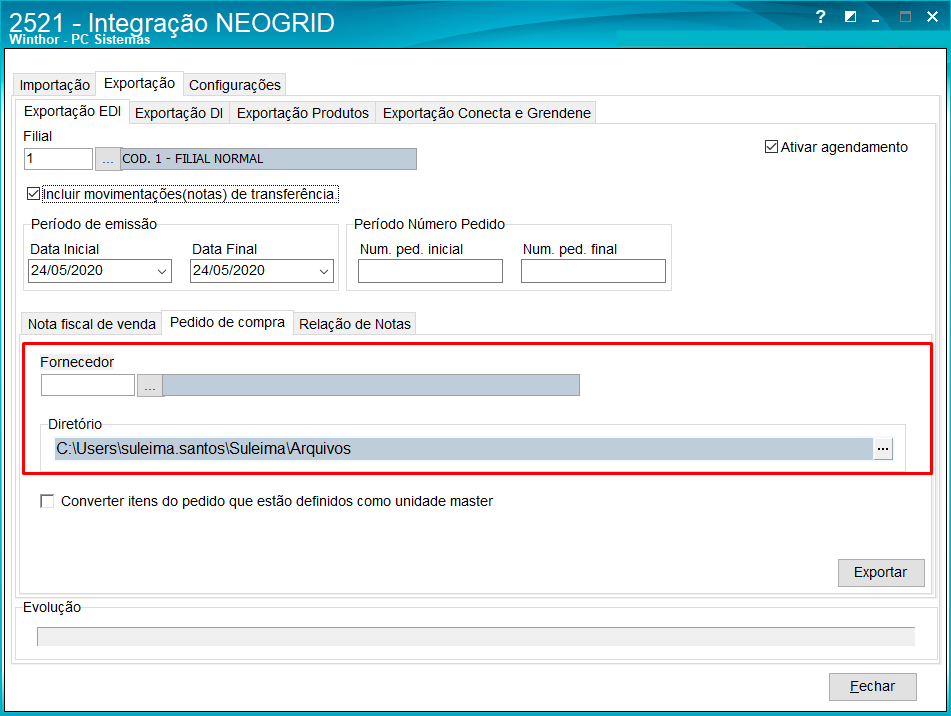Image resolution: width=951 pixels, height=716 pixels.
Task: Click the Exportar button
Action: (881, 572)
